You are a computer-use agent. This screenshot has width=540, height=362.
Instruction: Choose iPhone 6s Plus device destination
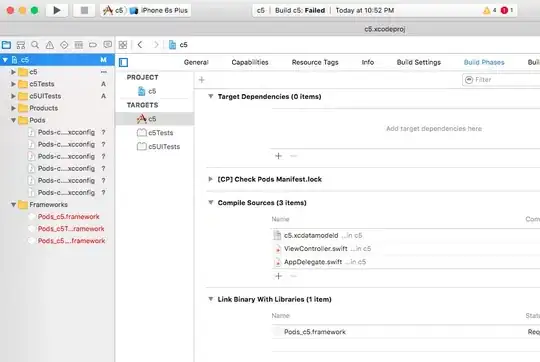159,10
